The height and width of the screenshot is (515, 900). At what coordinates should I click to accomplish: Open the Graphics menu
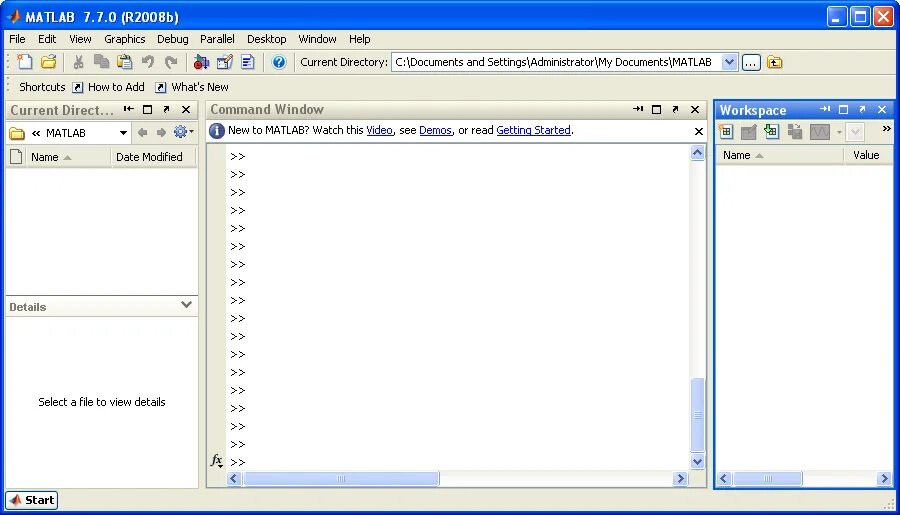coord(125,39)
